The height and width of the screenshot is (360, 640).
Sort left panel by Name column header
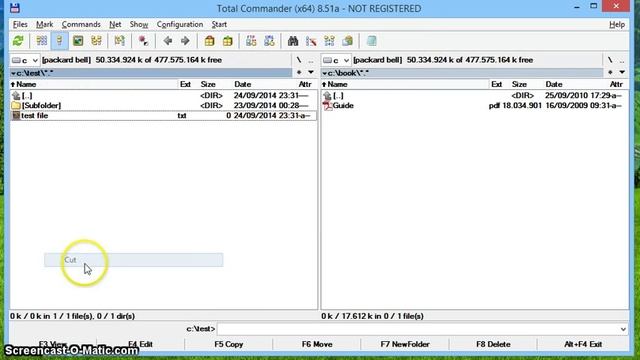(x=93, y=84)
